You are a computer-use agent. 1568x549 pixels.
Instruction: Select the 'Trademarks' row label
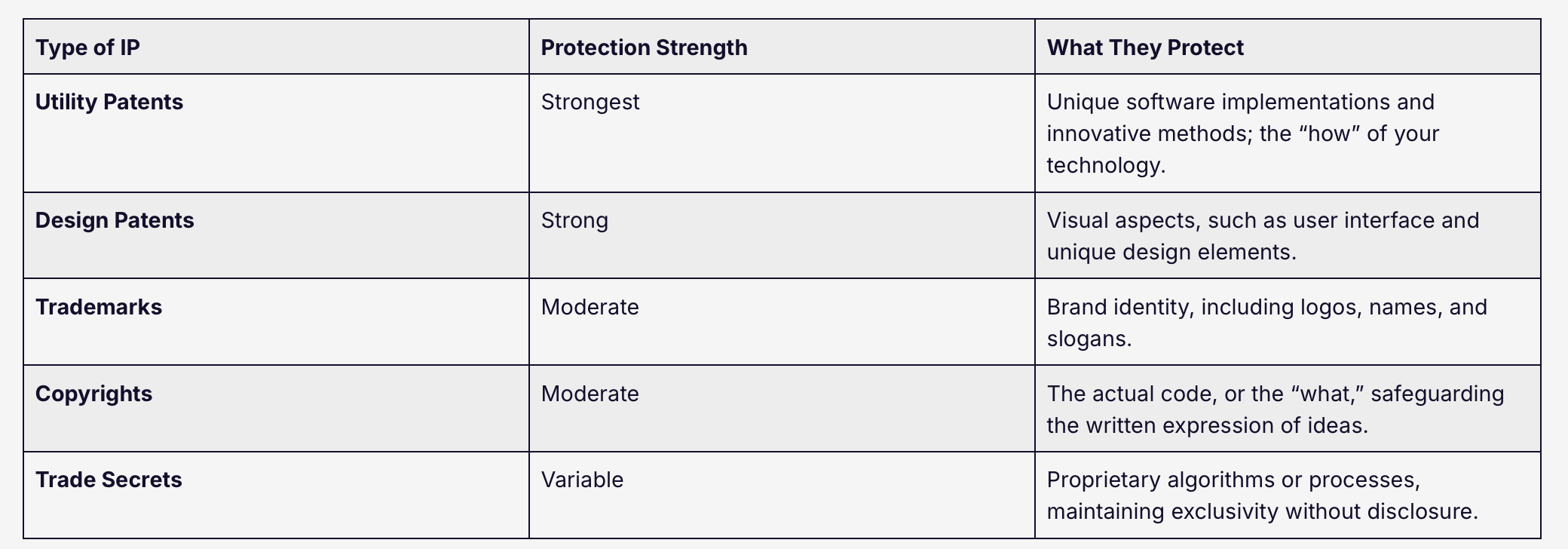point(99,307)
